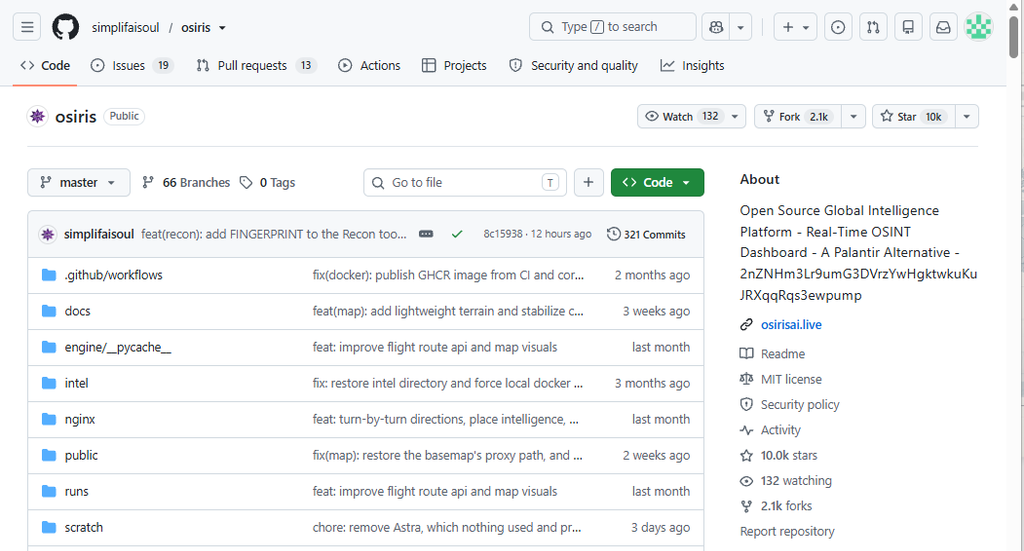Open commit message 'chore: remove Astra, which nothing used'

[x=447, y=527]
